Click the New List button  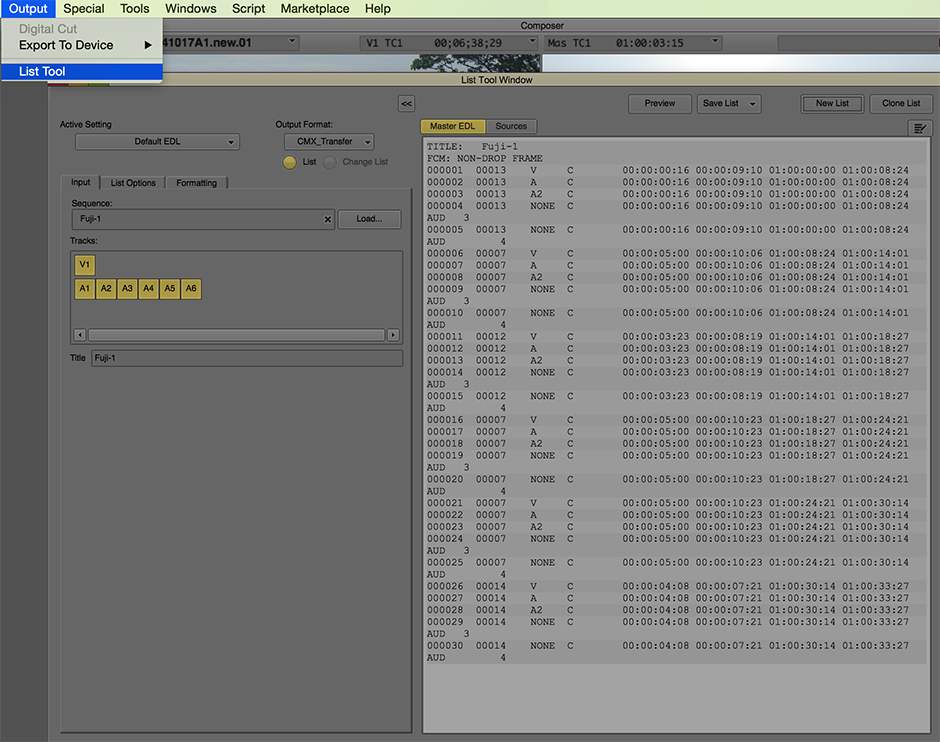click(x=832, y=104)
